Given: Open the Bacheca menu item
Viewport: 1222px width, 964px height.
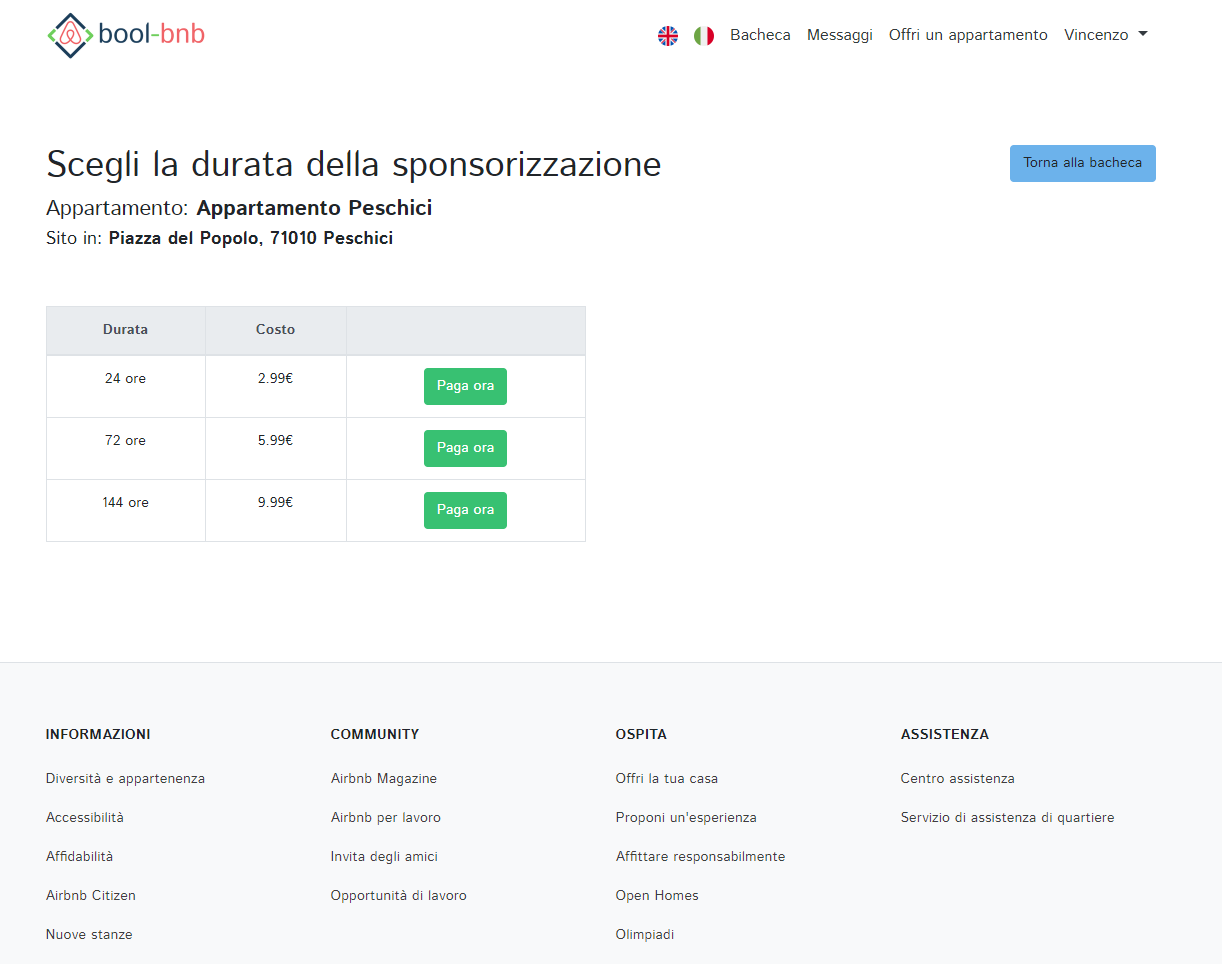Looking at the screenshot, I should (x=760, y=34).
